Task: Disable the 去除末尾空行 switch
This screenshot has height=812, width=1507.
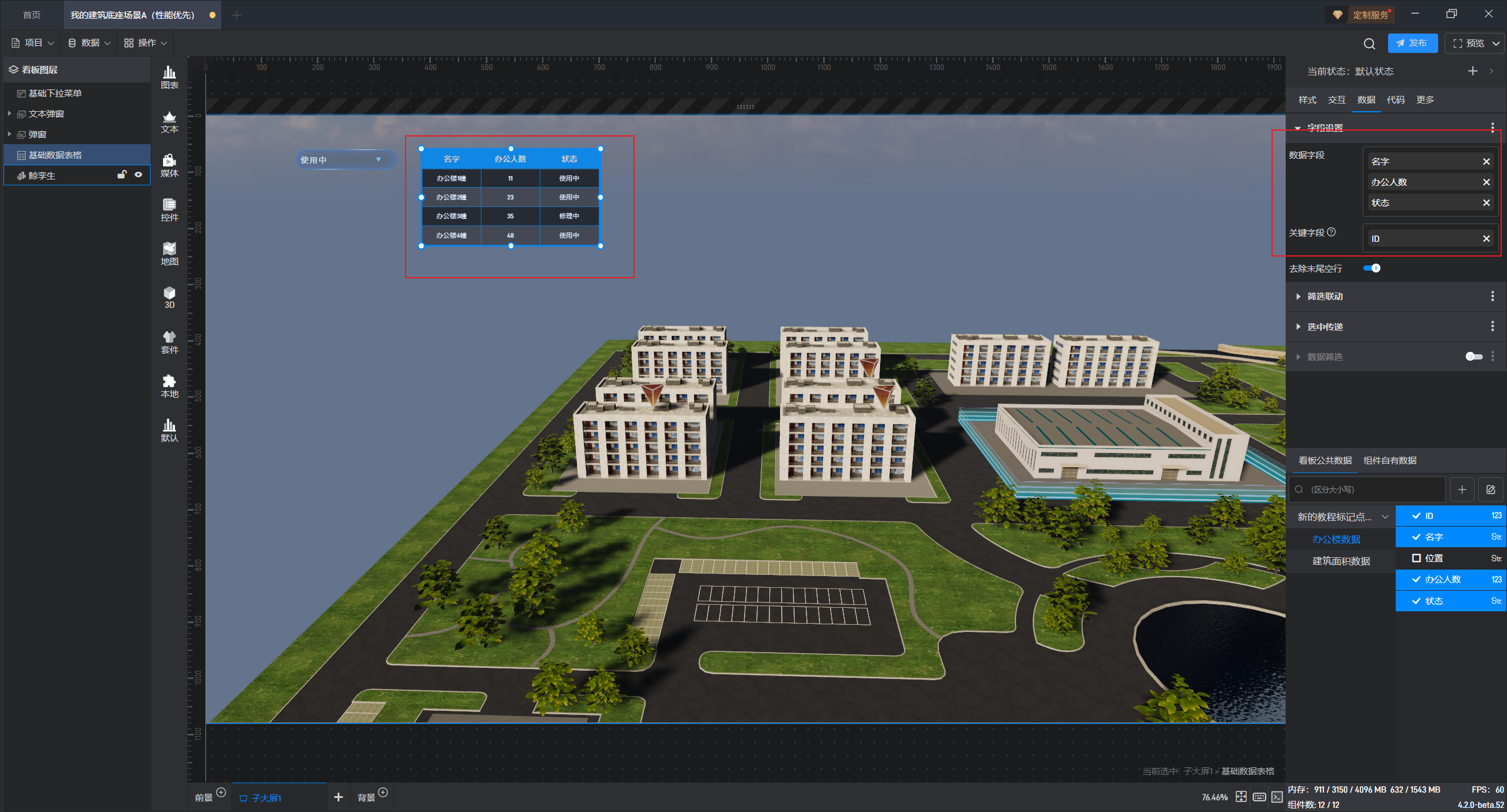Action: coord(1372,268)
